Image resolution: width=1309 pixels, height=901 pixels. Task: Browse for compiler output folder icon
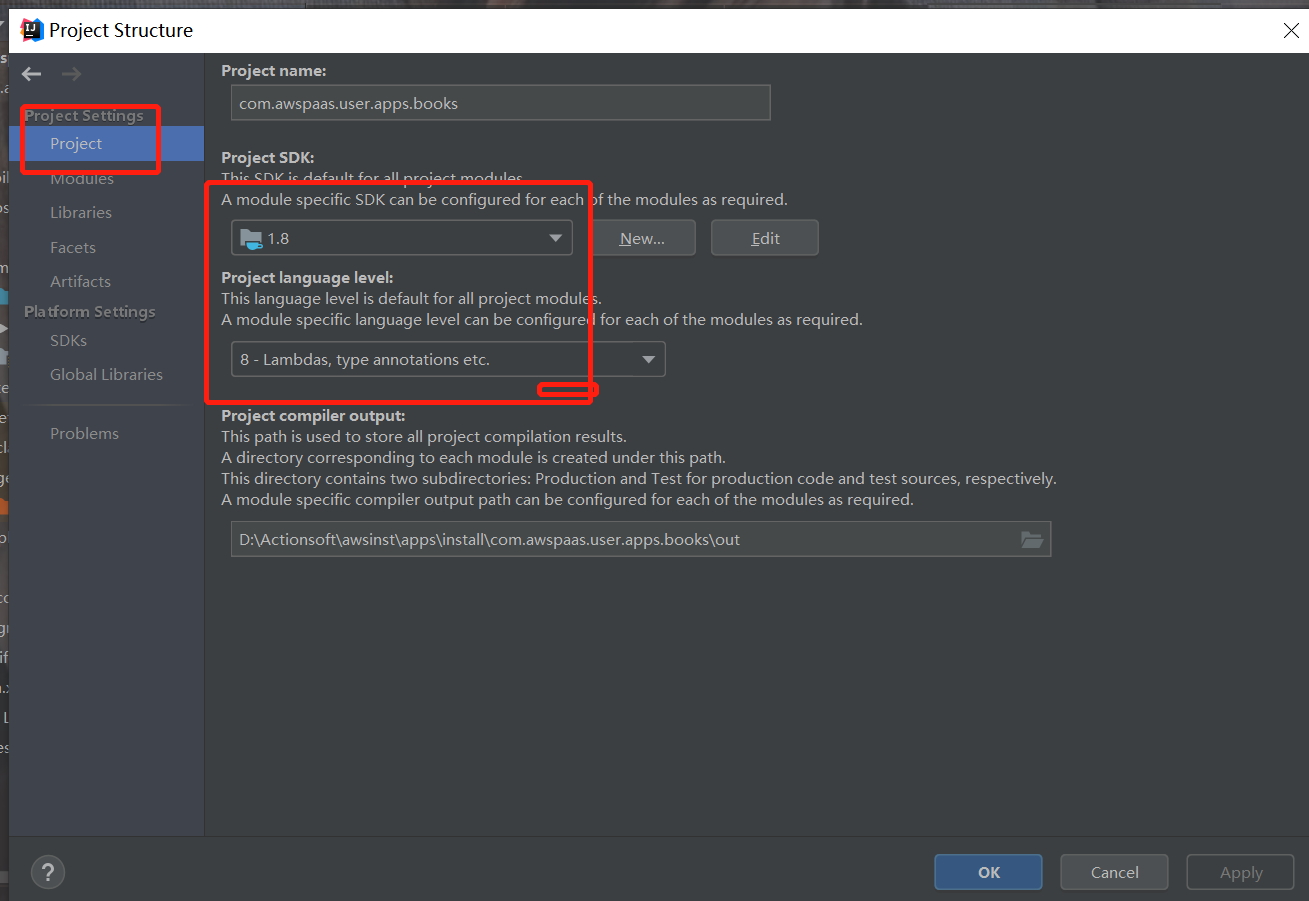(1032, 539)
